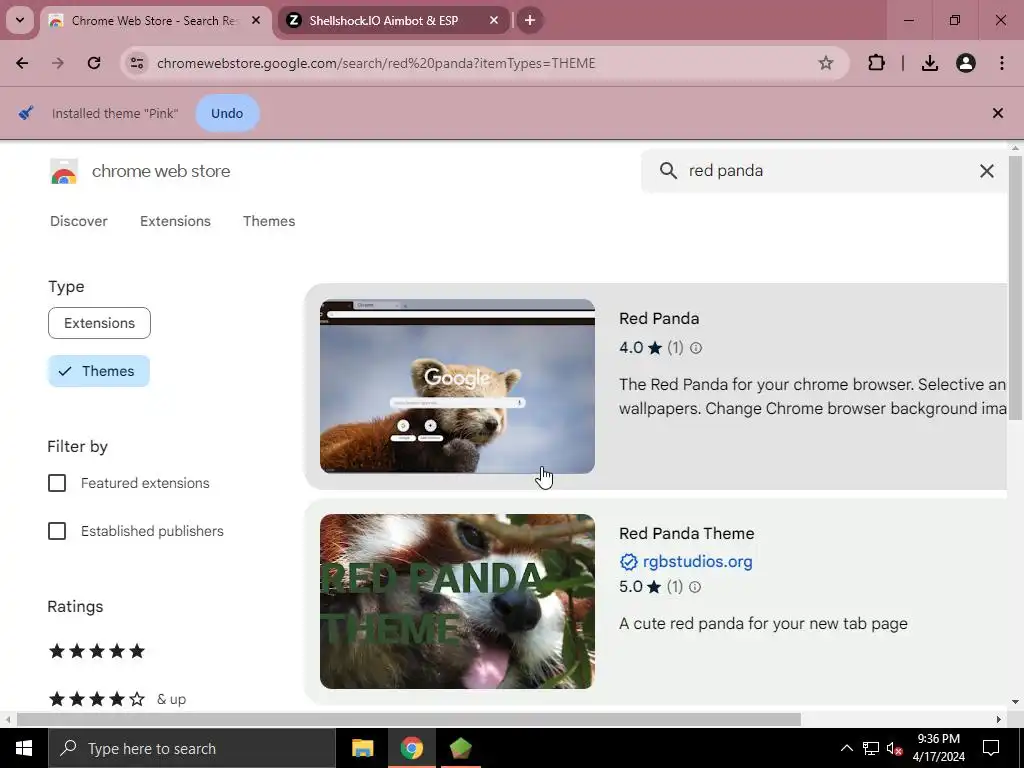Image resolution: width=1024 pixels, height=768 pixels.
Task: Deselect the Themes type chip
Action: (x=99, y=371)
